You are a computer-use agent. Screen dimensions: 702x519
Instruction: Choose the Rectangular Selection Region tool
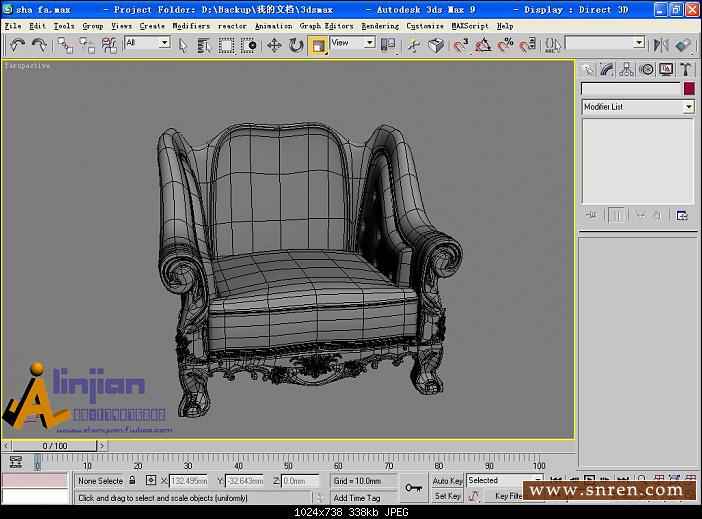(x=226, y=45)
